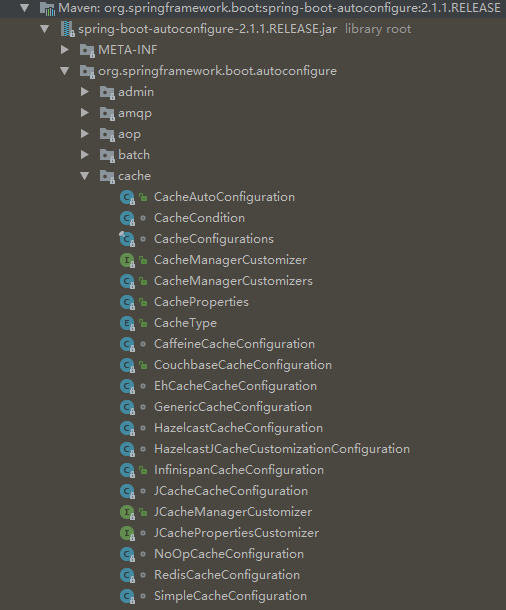Click the CacheManagerCustomizer interface icon
The width and height of the screenshot is (506, 610).
127,260
